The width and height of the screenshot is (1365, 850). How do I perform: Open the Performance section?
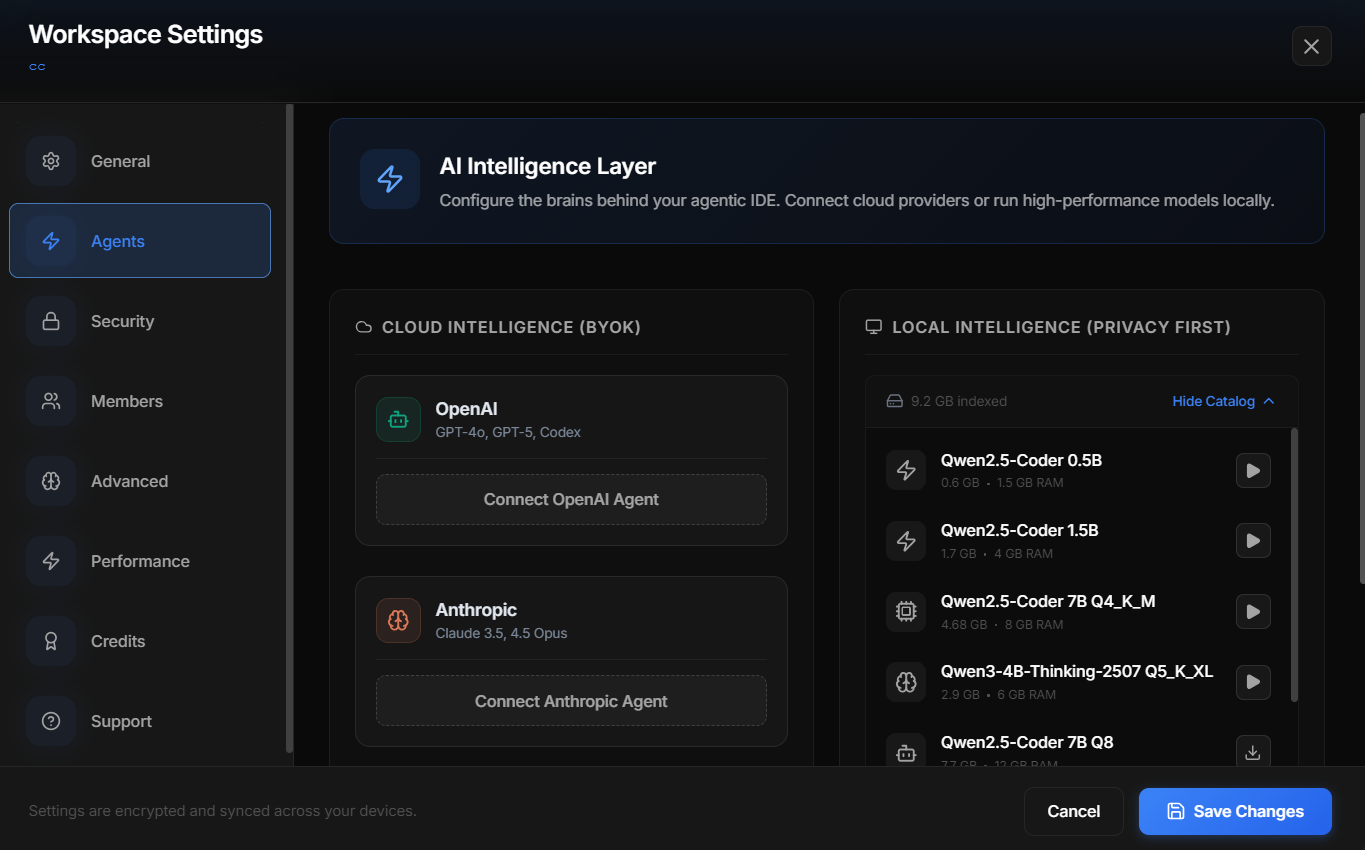pyautogui.click(x=140, y=561)
